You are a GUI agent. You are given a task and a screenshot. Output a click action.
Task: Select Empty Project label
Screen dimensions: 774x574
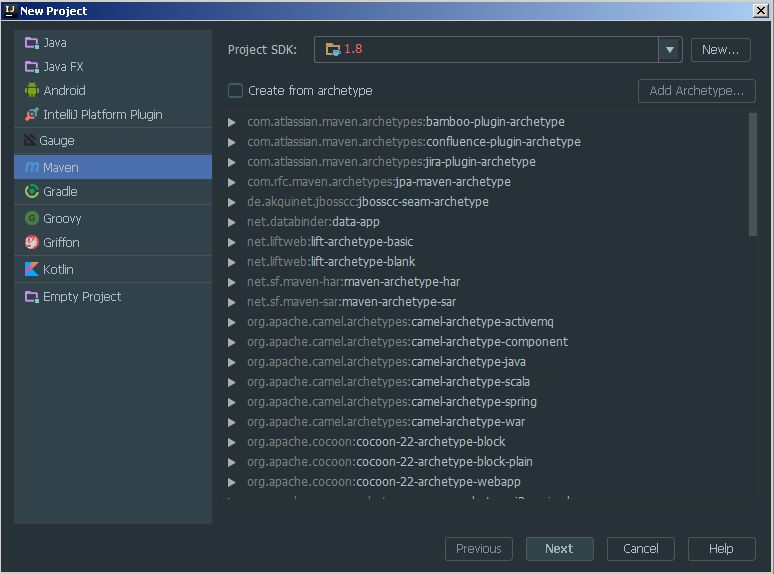(82, 297)
